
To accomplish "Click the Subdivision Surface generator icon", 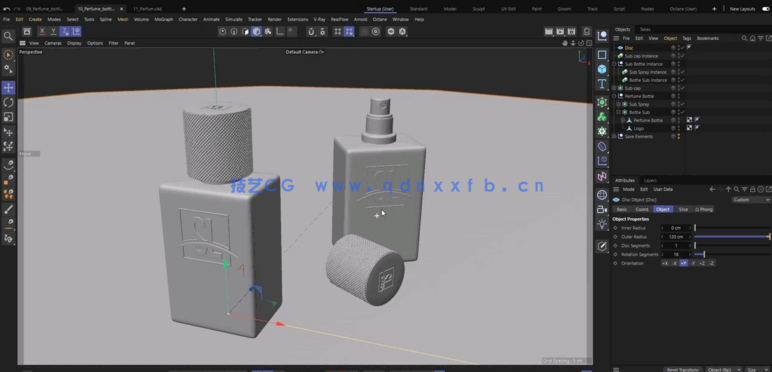I will [602, 102].
